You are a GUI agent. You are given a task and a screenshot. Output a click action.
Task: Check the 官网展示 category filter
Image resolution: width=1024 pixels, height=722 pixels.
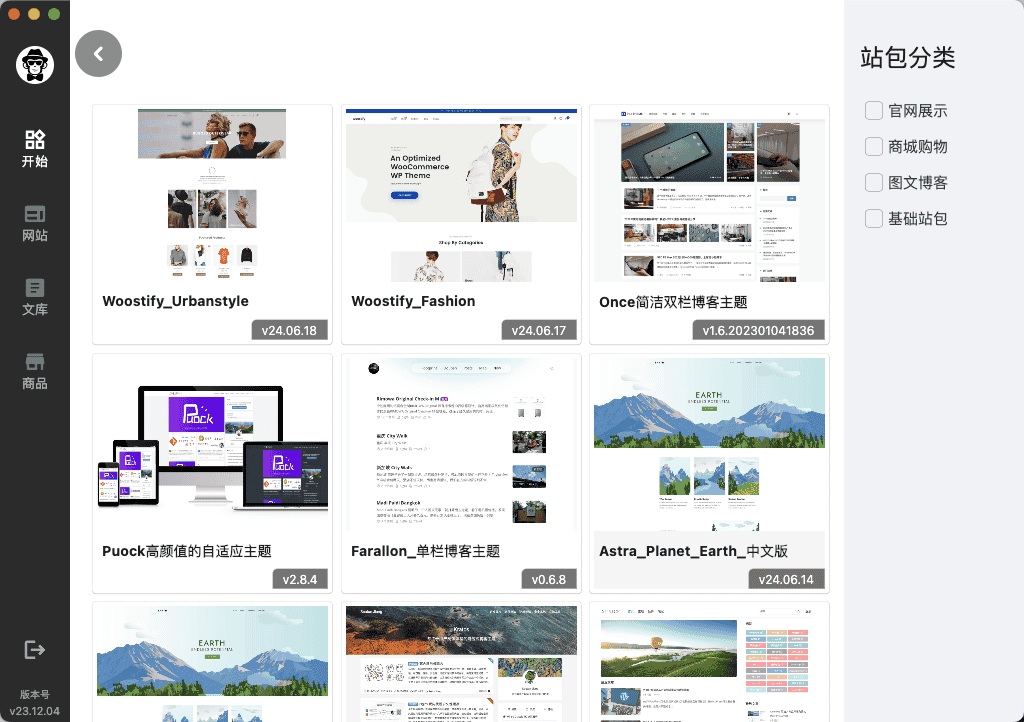874,110
